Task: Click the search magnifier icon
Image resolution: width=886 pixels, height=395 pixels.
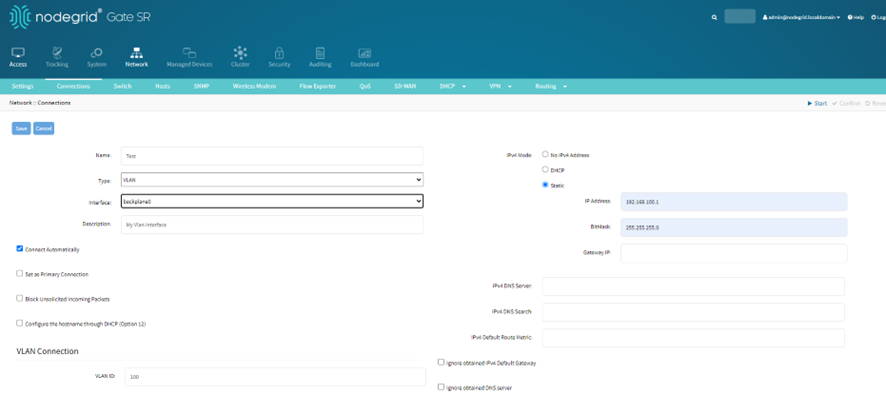Action: pyautogui.click(x=714, y=18)
